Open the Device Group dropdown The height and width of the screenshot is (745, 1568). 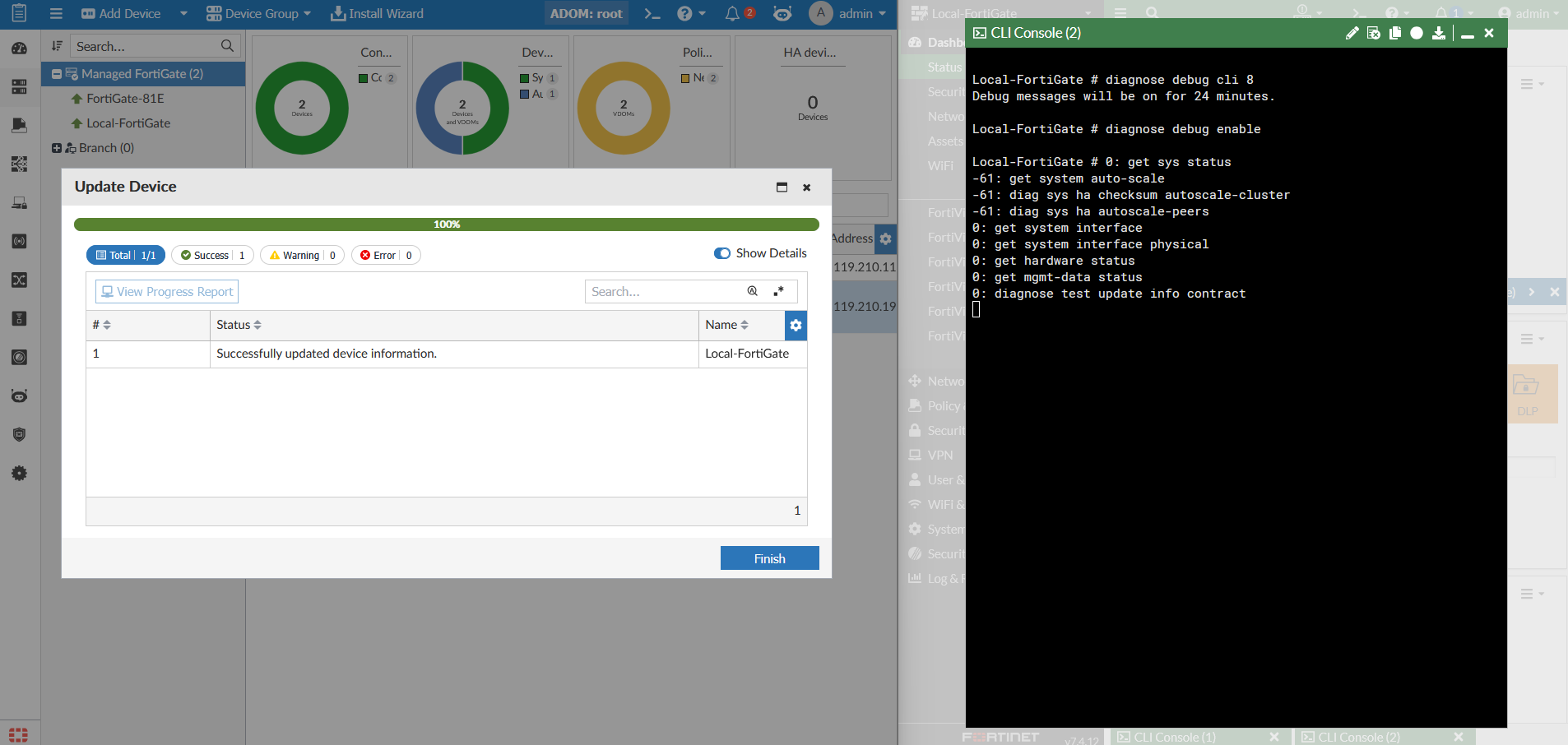tap(258, 14)
